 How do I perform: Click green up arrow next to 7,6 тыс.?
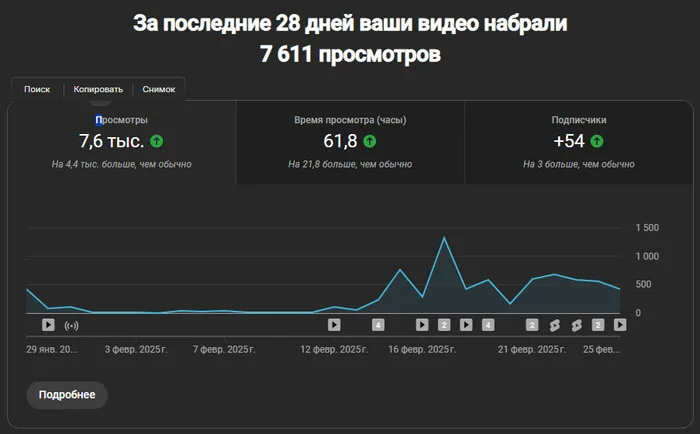[x=156, y=142]
